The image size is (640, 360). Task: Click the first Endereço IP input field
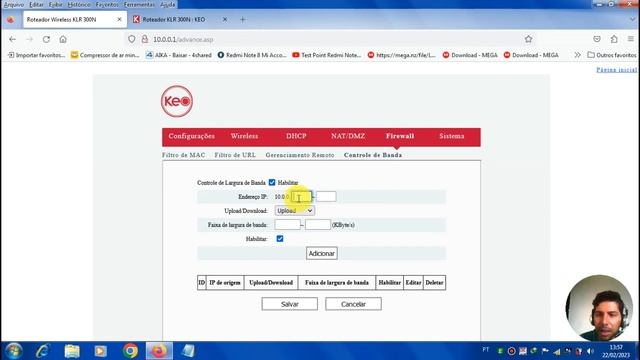pos(302,197)
